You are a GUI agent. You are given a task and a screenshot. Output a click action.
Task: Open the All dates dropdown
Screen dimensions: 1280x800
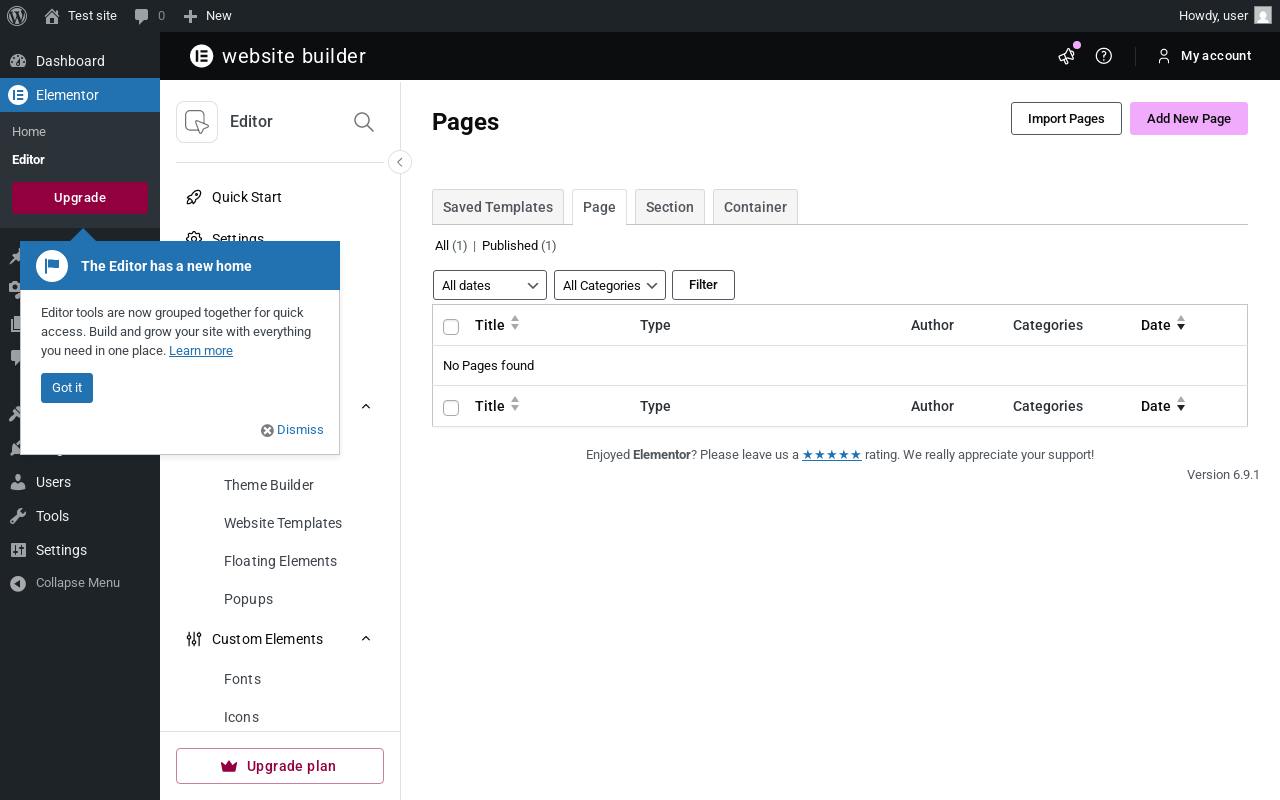click(x=490, y=285)
